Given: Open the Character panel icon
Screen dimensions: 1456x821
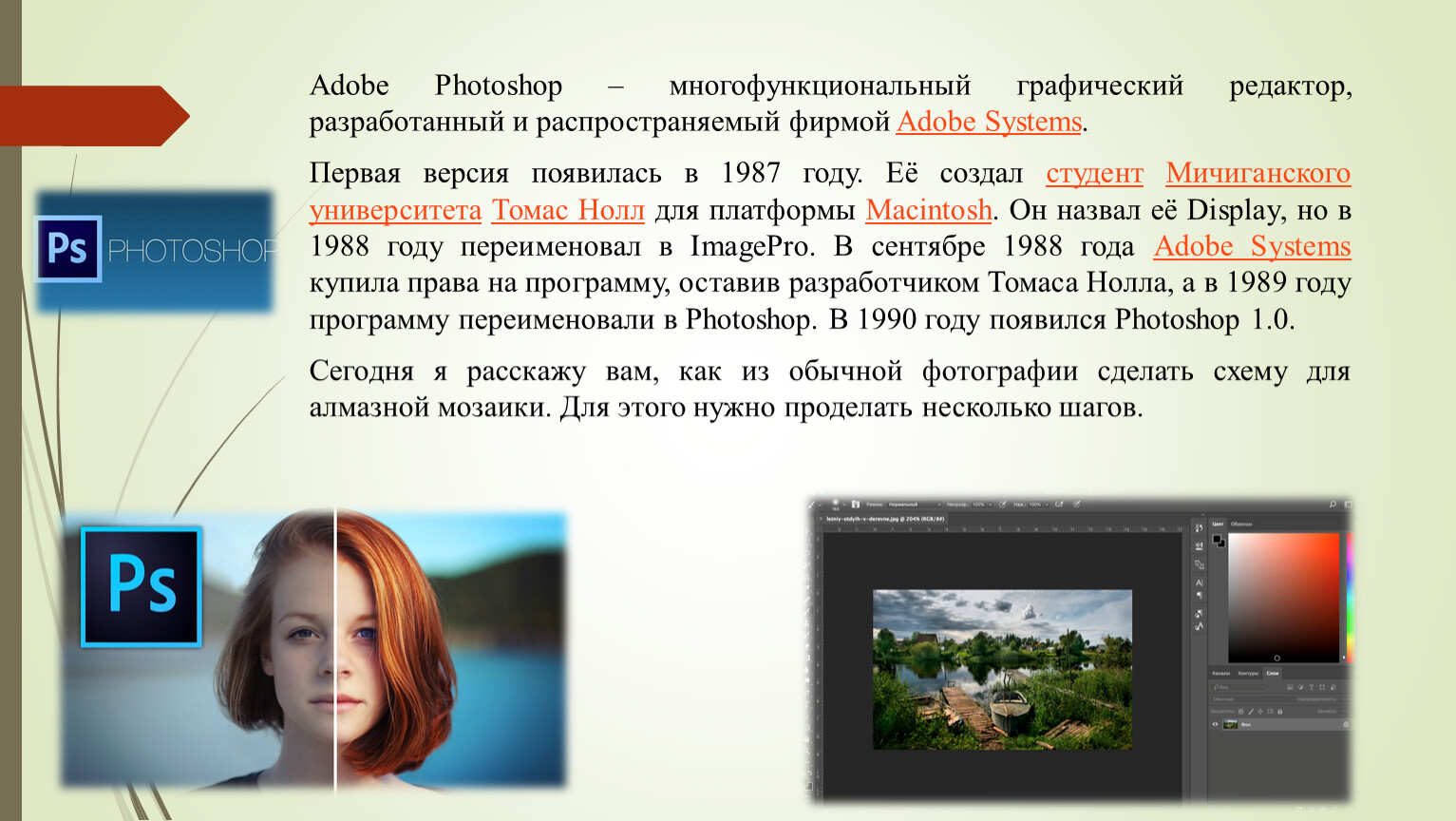Looking at the screenshot, I should click(x=1199, y=582).
